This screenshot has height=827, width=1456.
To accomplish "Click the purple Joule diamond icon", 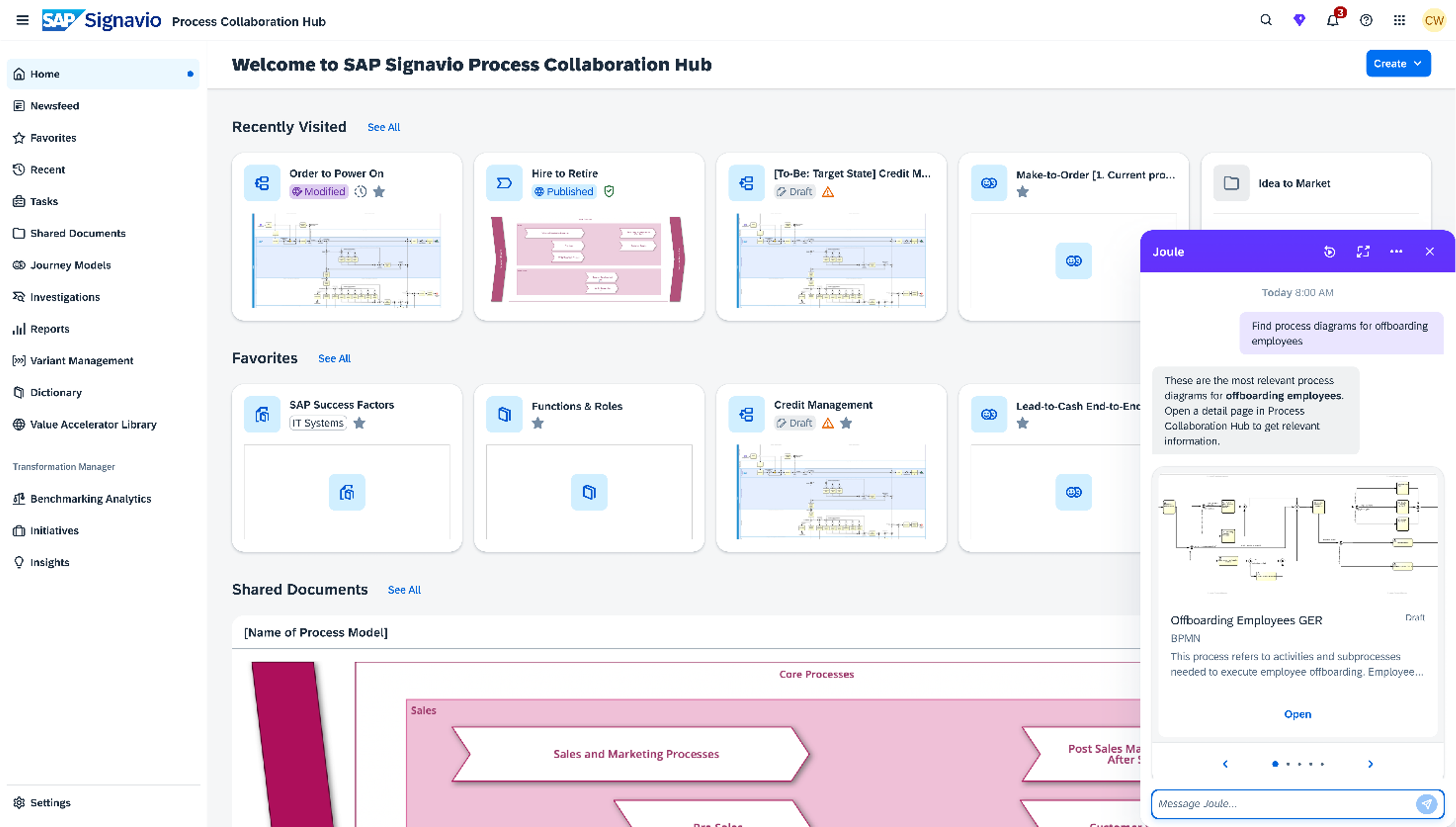I will [1299, 20].
